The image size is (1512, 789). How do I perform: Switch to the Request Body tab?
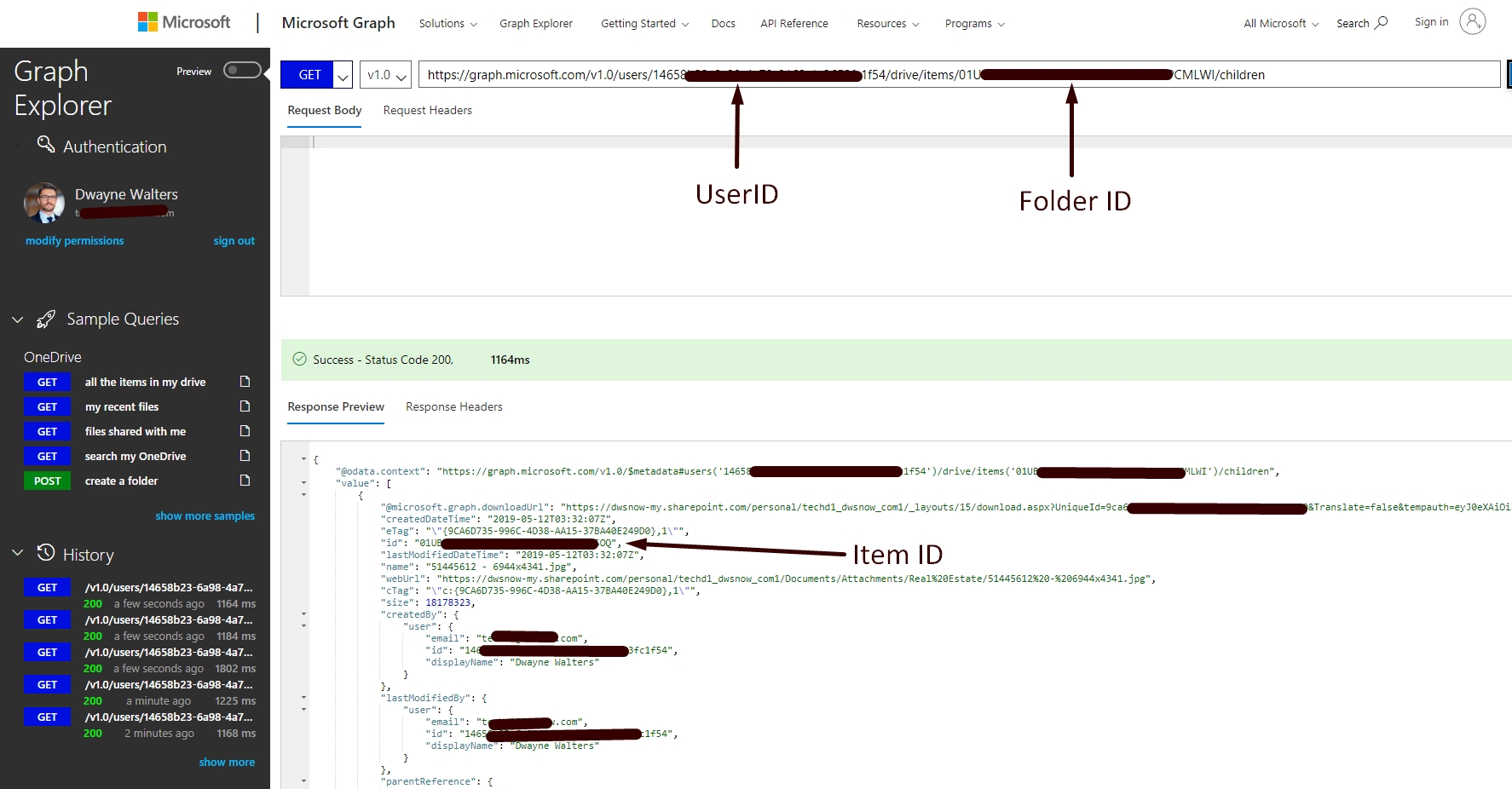click(x=325, y=111)
